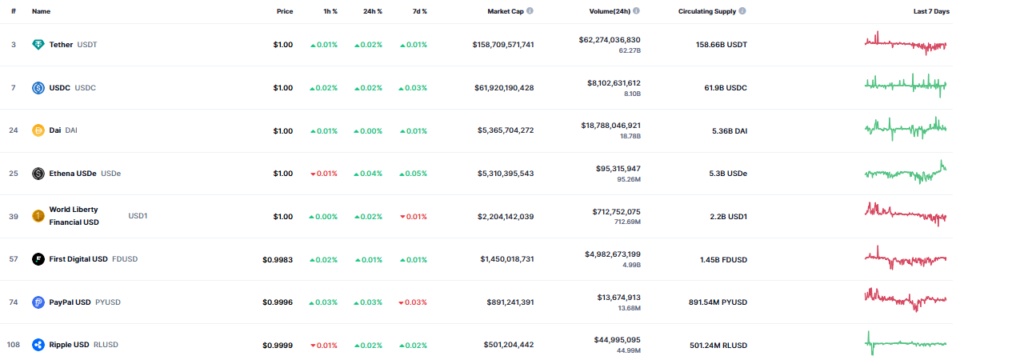Click the Tether coin logo icon
This screenshot has height=364, width=1024.
[x=39, y=44]
